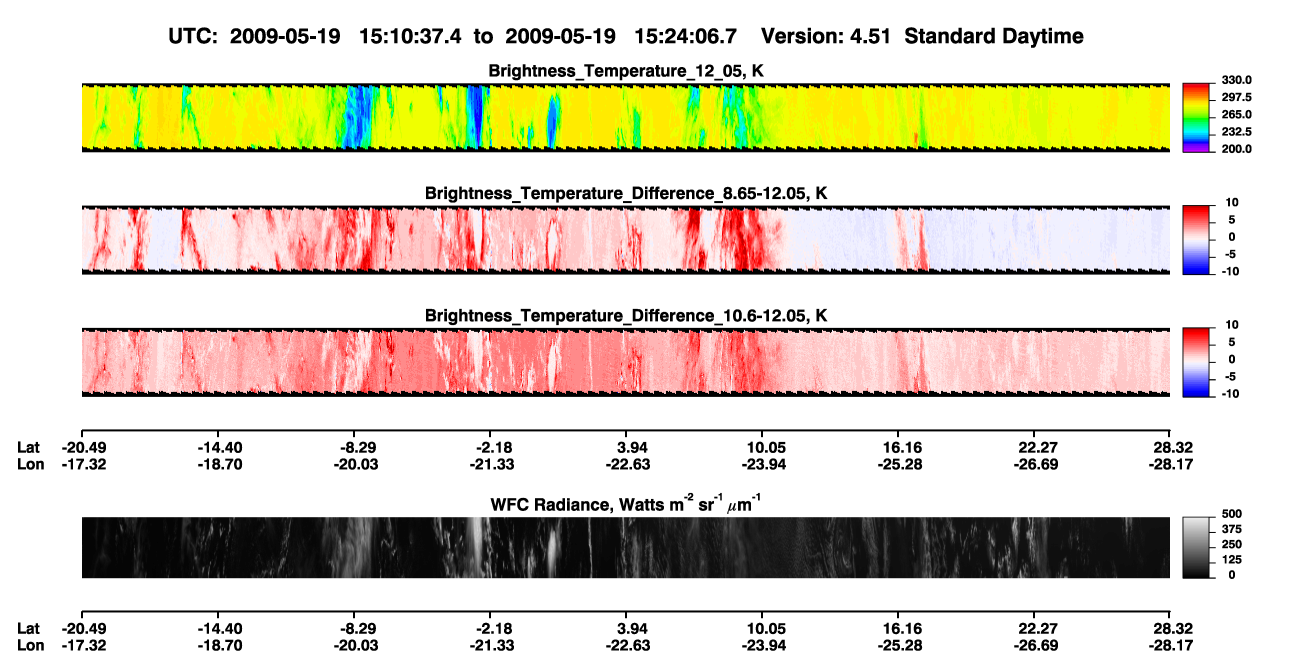Screen dimensions: 1300x667
Task: Click the Brightness_Temperature_12_05 image strip
Action: point(625,117)
